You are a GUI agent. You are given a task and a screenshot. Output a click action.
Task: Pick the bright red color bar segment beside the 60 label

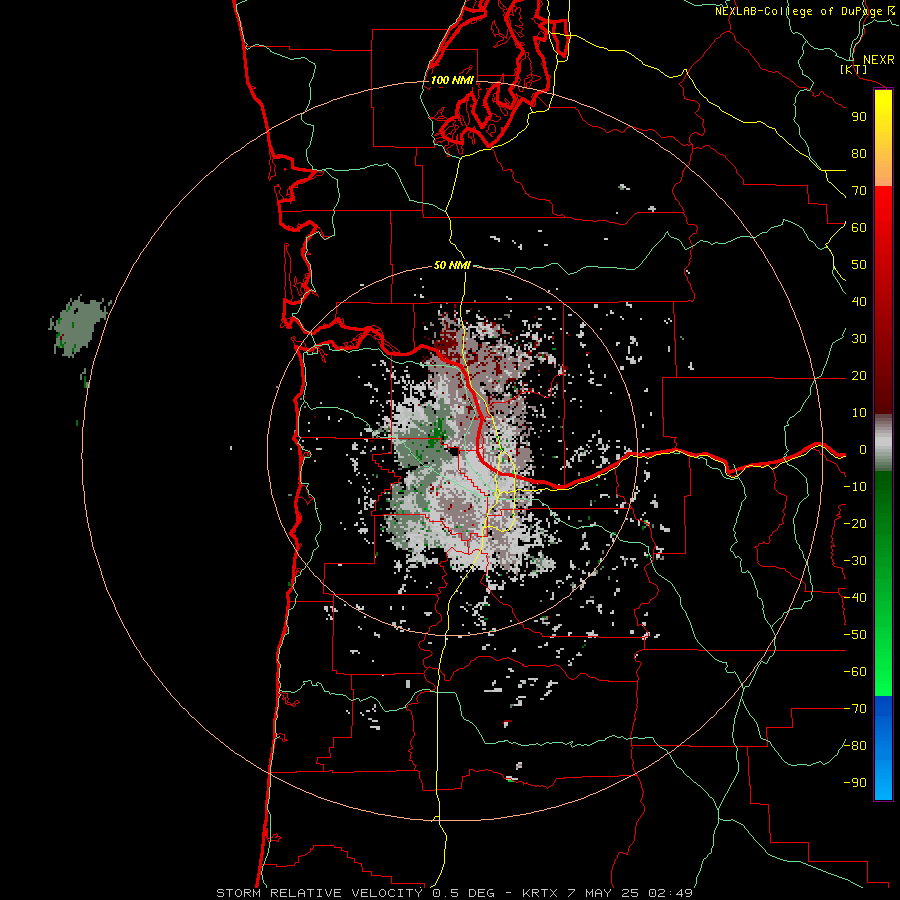[x=883, y=218]
